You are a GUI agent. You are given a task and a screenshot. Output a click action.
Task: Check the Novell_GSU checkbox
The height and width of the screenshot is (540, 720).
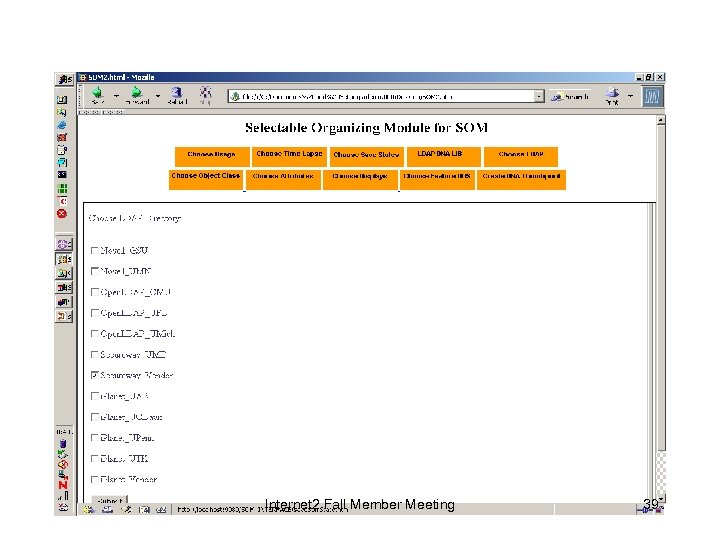point(95,250)
